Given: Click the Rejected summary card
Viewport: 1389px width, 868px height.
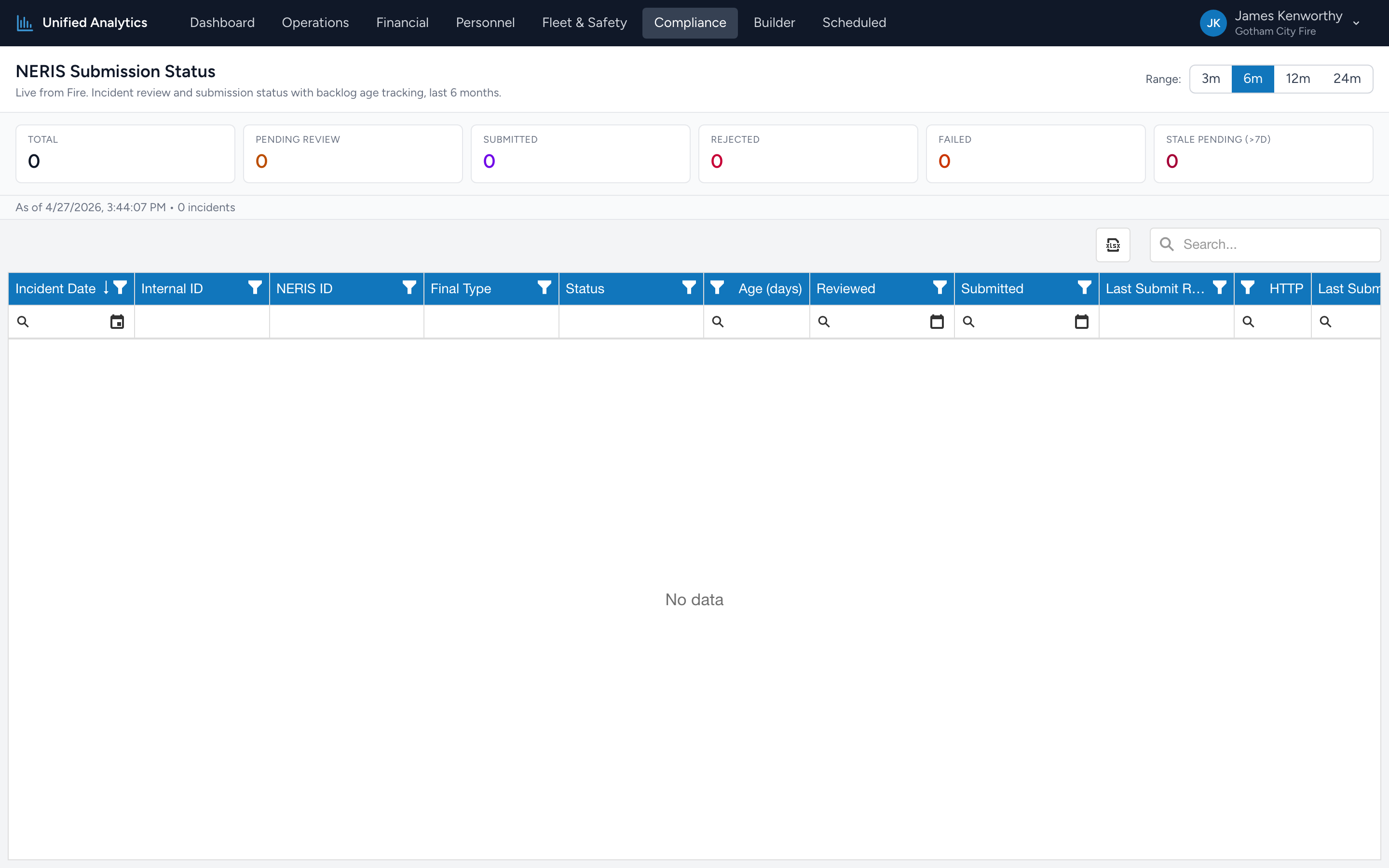Looking at the screenshot, I should (x=808, y=154).
